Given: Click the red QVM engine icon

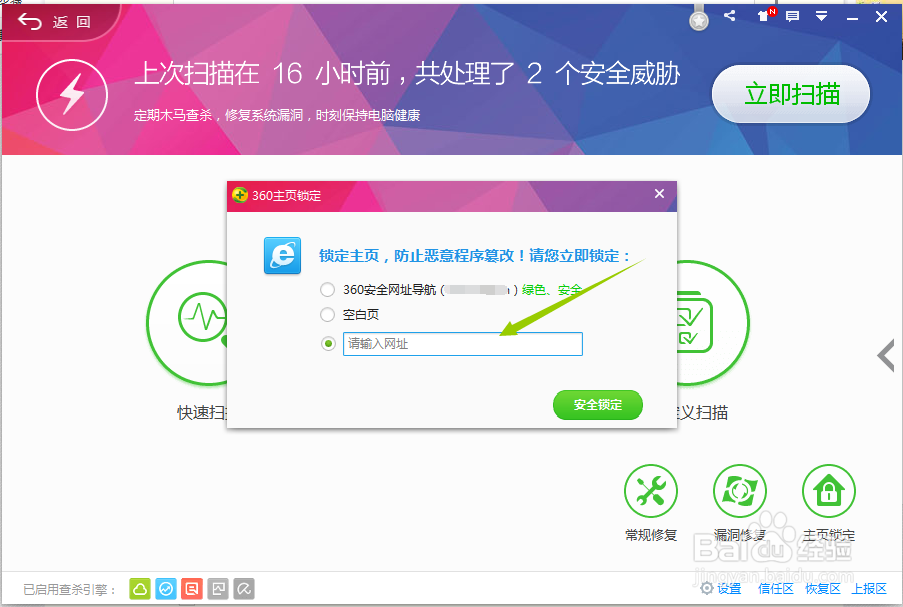Looking at the screenshot, I should point(192,589).
